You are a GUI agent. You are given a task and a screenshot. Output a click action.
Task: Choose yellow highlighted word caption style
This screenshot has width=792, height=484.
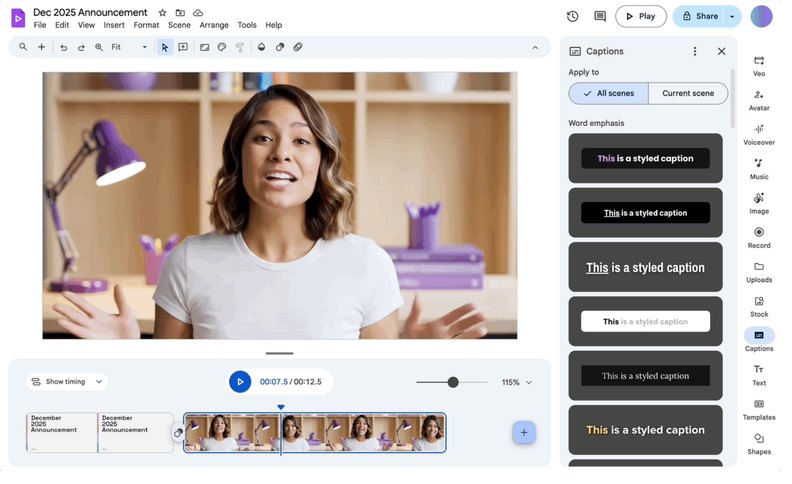(645, 430)
